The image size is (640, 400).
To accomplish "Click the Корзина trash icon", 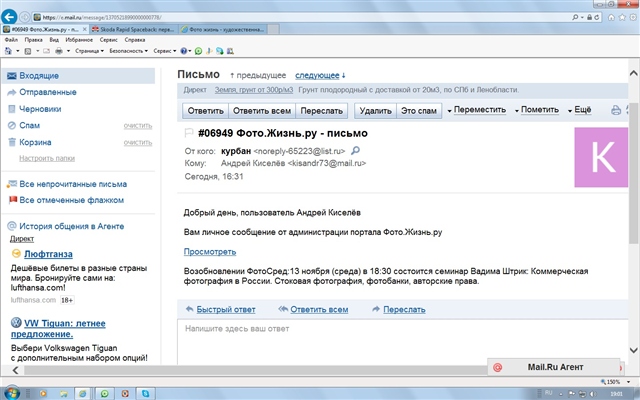I will pyautogui.click(x=10, y=142).
